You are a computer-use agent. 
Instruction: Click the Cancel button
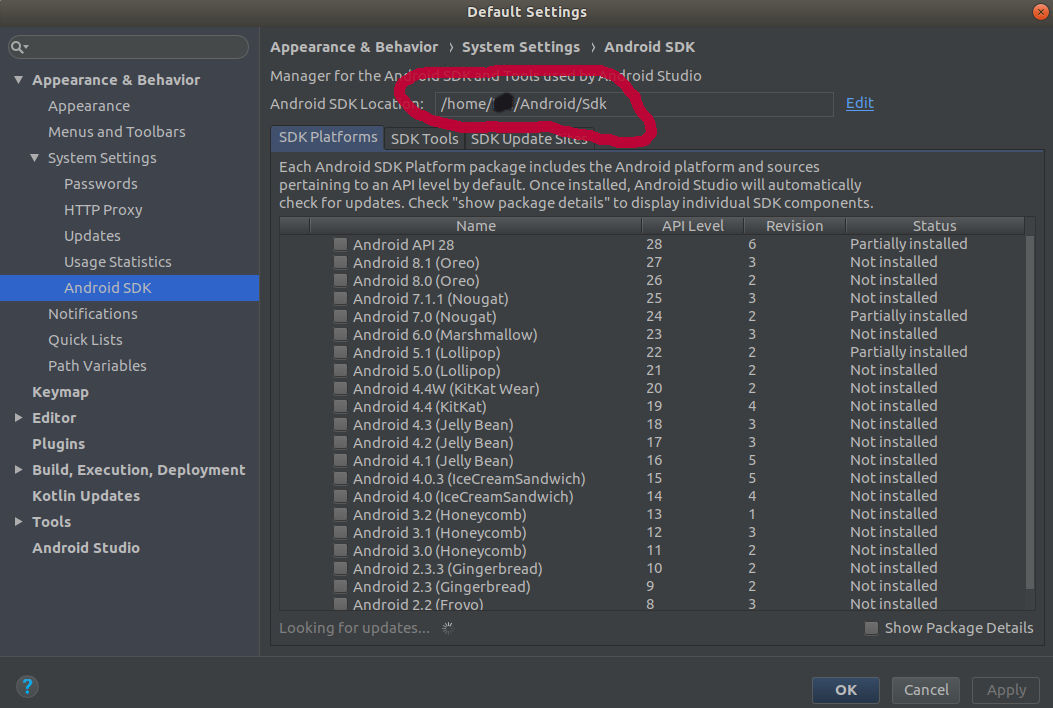(x=926, y=690)
